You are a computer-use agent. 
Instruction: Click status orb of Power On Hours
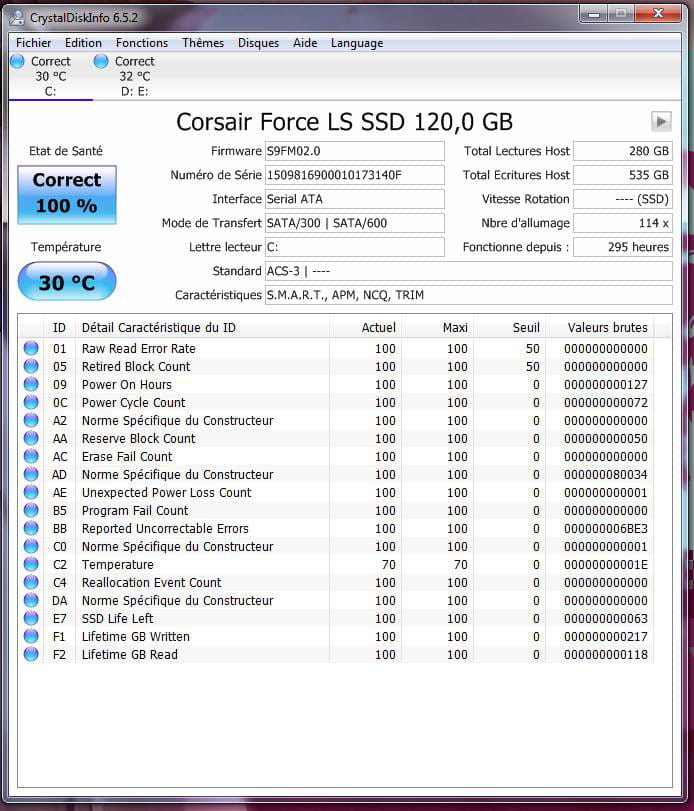pyautogui.click(x=31, y=384)
